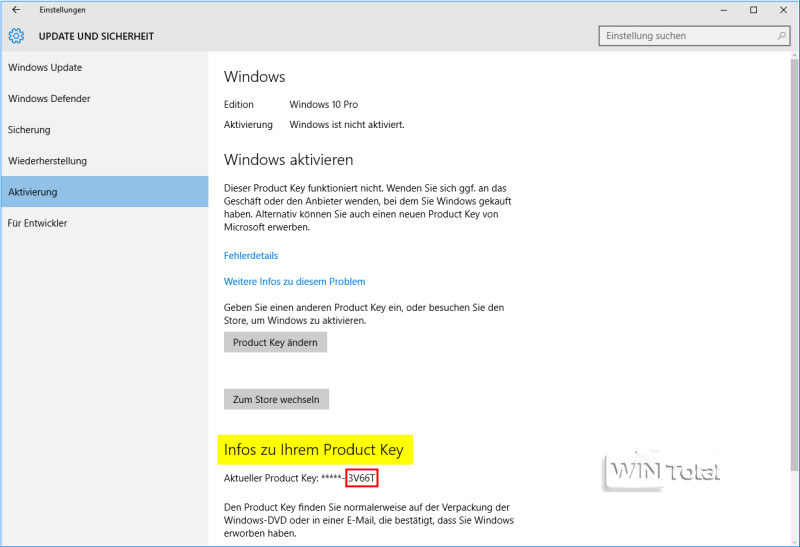Open Windows Update section
Image resolution: width=800 pixels, height=547 pixels.
click(104, 67)
